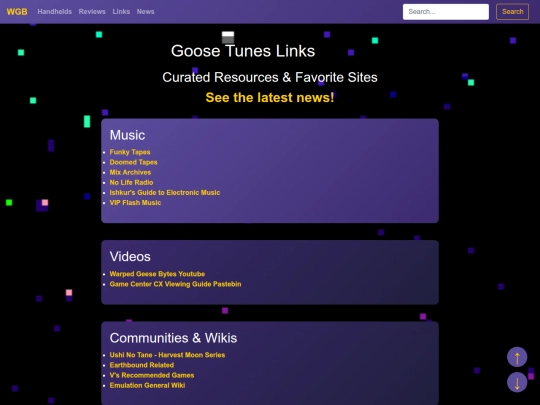Open the WGB home logo link
The width and height of the screenshot is (540, 405).
click(17, 12)
